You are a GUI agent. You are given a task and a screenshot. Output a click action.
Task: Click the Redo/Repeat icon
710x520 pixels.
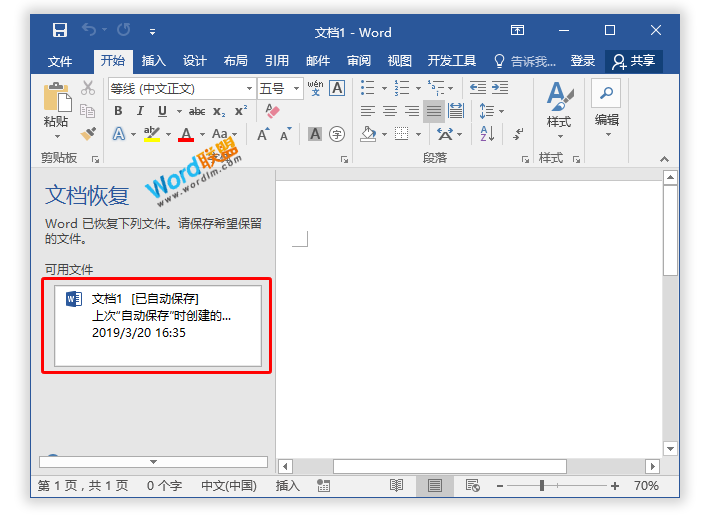tap(123, 30)
